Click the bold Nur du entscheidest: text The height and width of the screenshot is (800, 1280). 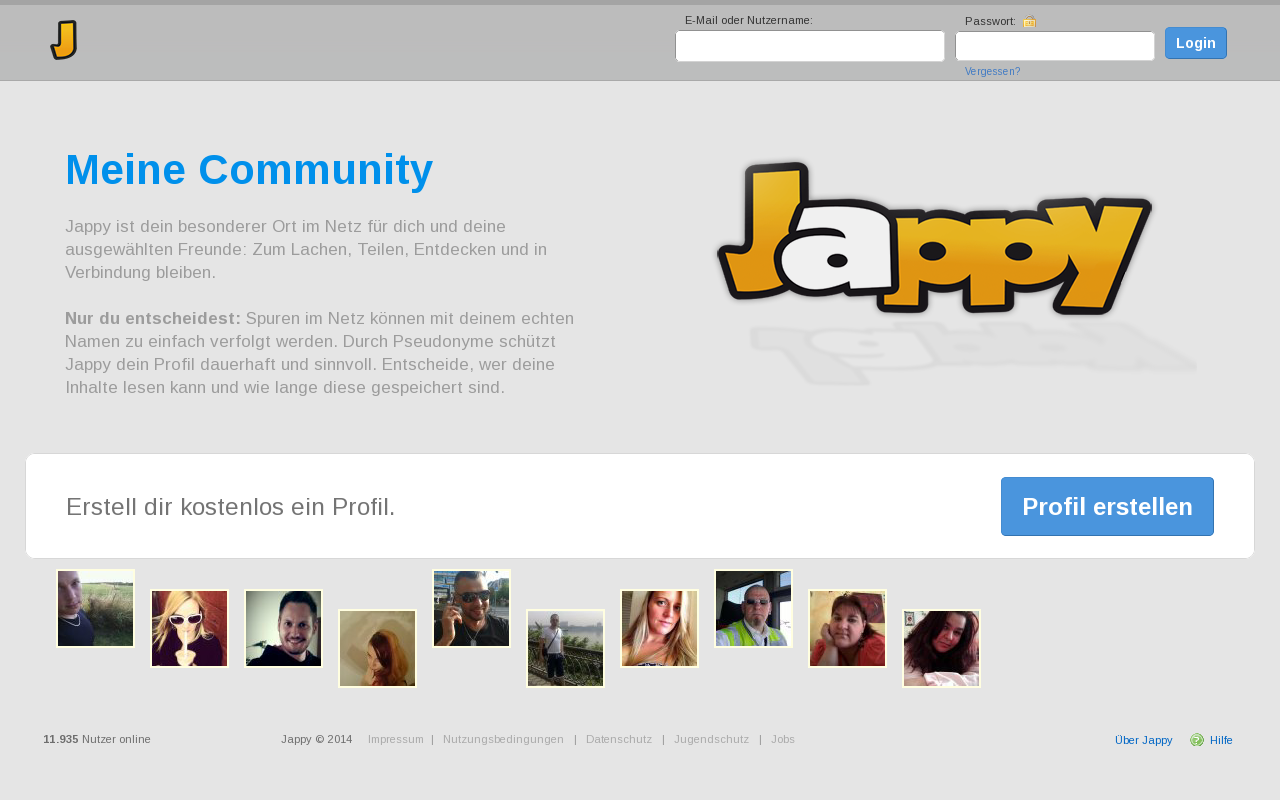point(153,319)
